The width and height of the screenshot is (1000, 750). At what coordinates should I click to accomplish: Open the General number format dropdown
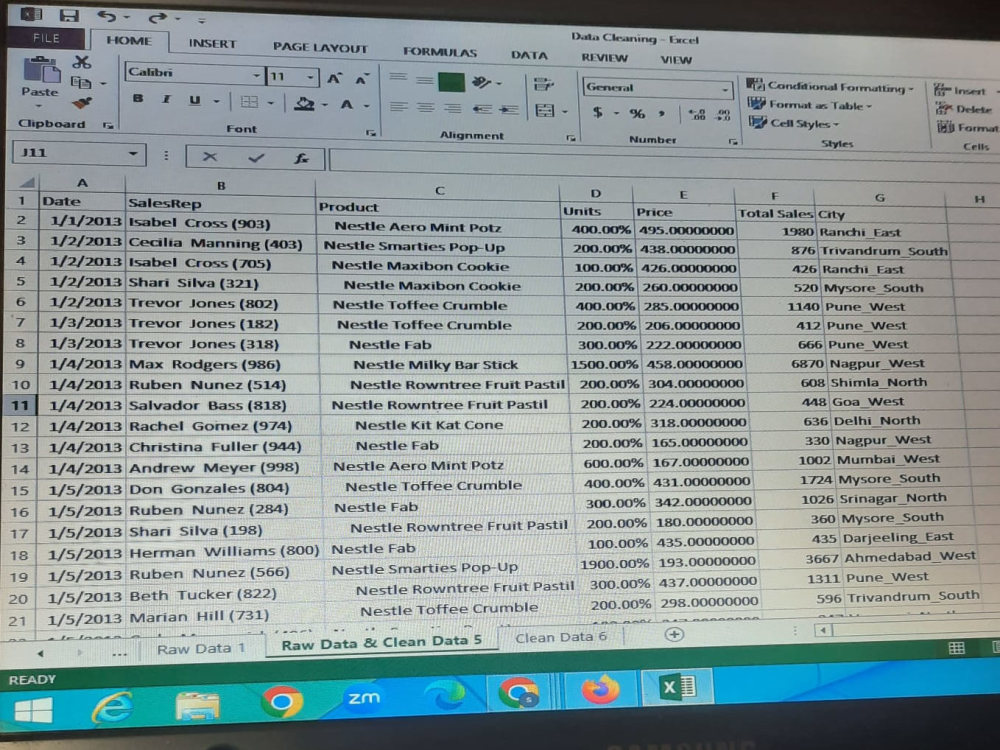[725, 90]
